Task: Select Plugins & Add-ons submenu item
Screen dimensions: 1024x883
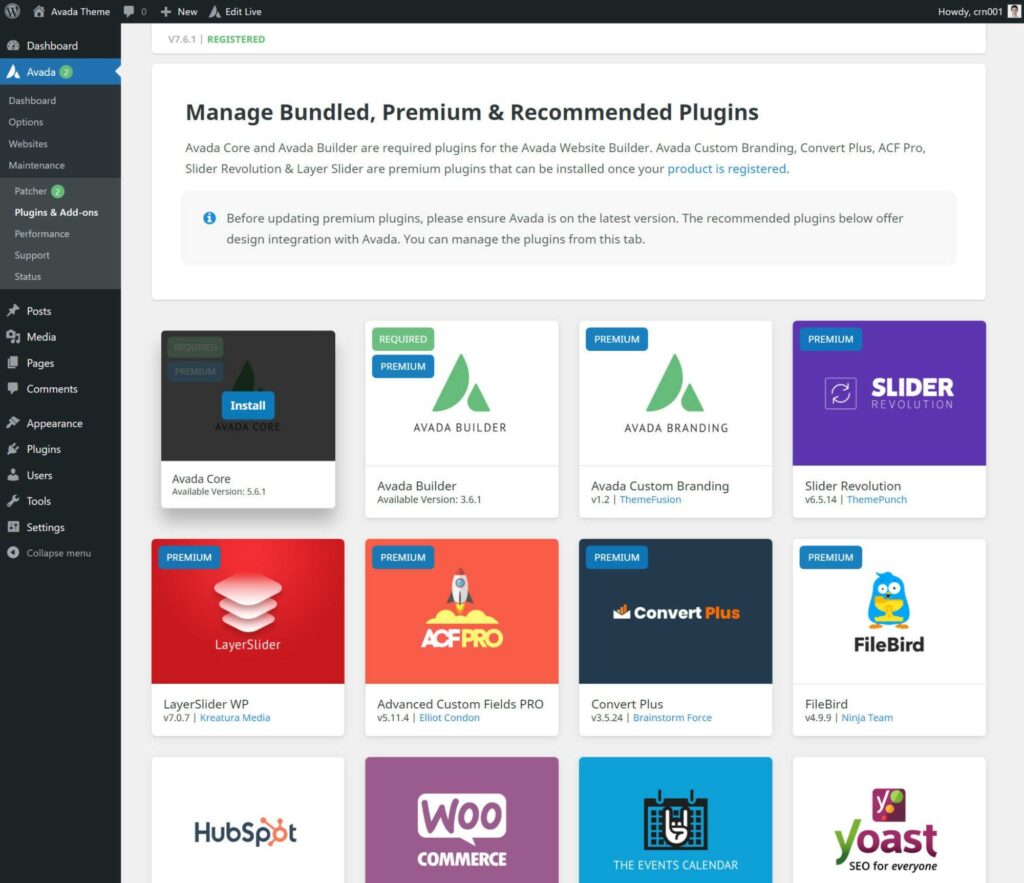Action: tap(56, 212)
